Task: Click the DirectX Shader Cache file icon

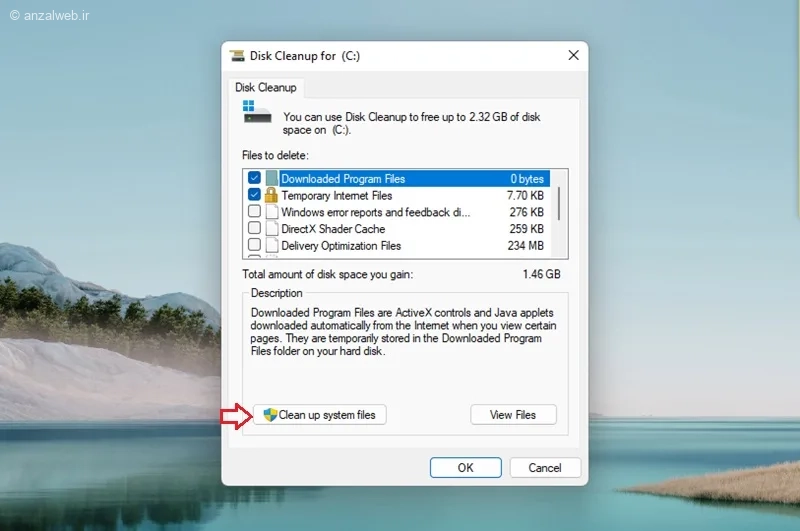Action: [x=272, y=228]
